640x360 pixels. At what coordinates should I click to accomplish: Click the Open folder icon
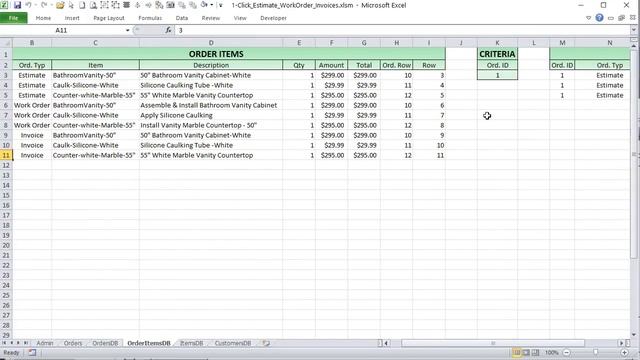point(60,5)
